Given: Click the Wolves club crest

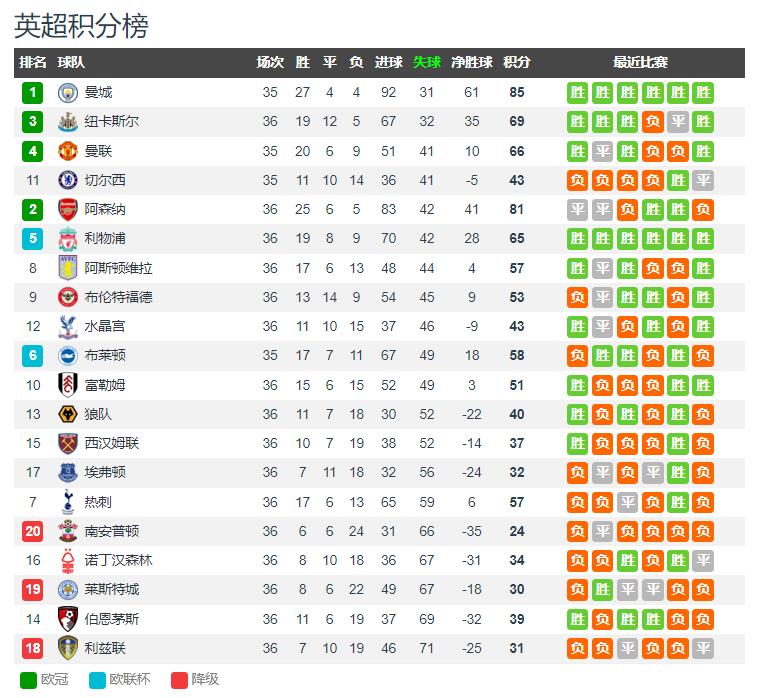Looking at the screenshot, I should [68, 414].
